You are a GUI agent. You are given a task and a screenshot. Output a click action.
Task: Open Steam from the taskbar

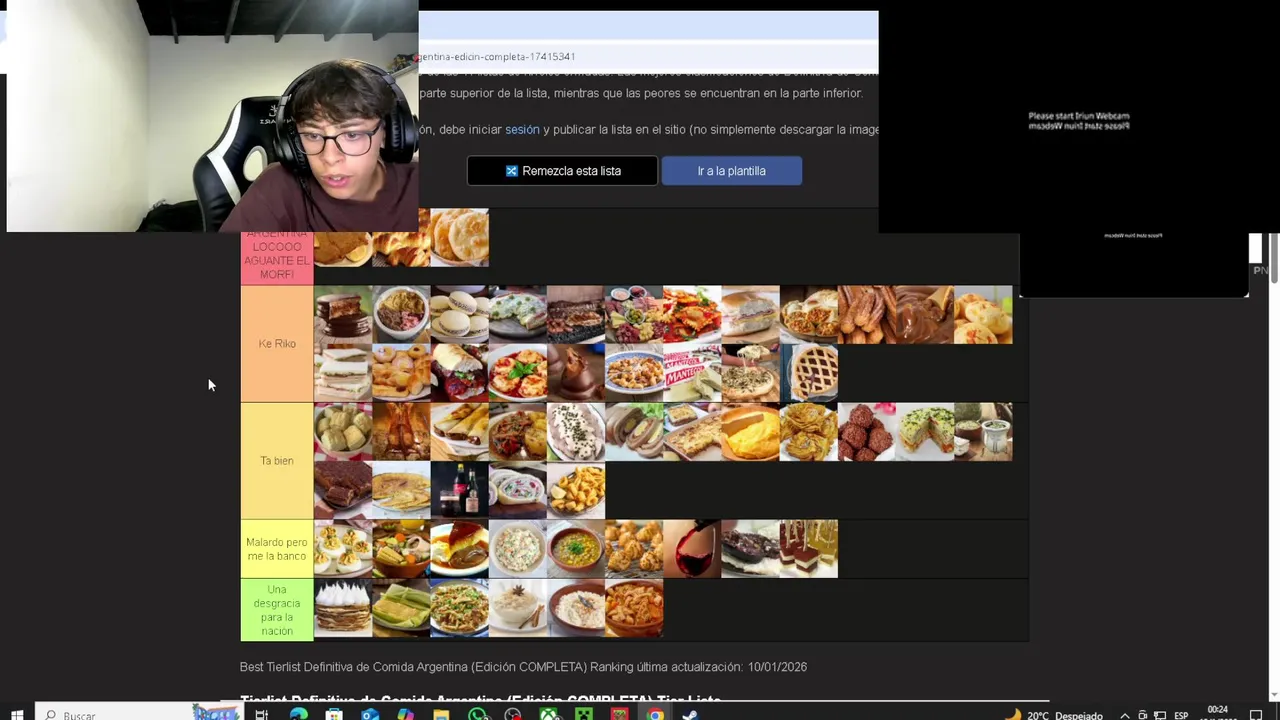click(x=690, y=715)
